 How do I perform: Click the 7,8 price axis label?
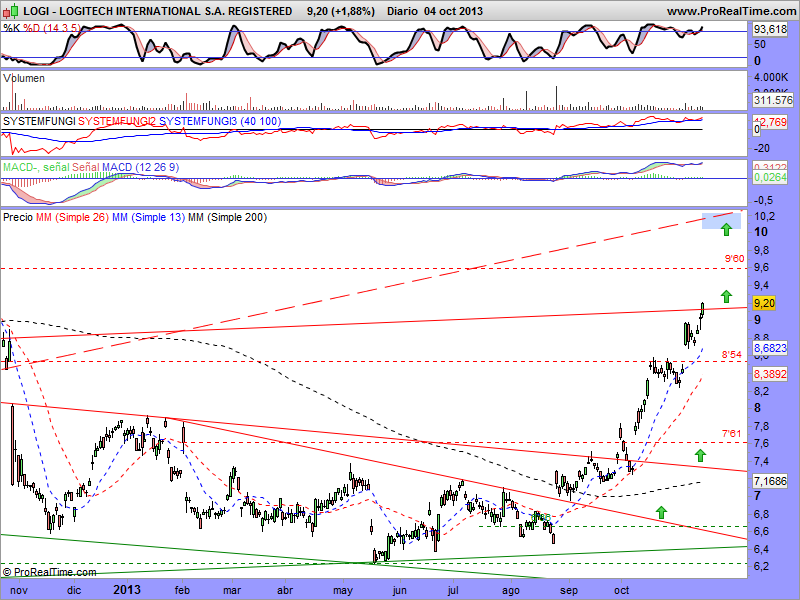(762, 426)
